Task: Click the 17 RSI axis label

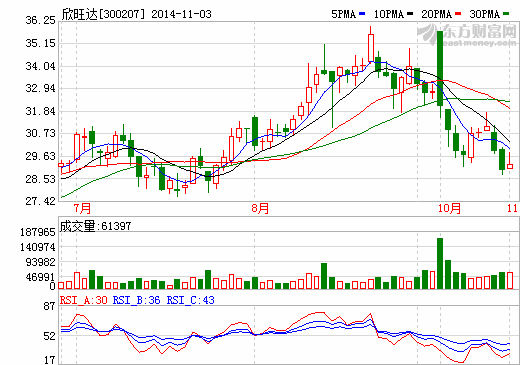Action: [x=50, y=360]
